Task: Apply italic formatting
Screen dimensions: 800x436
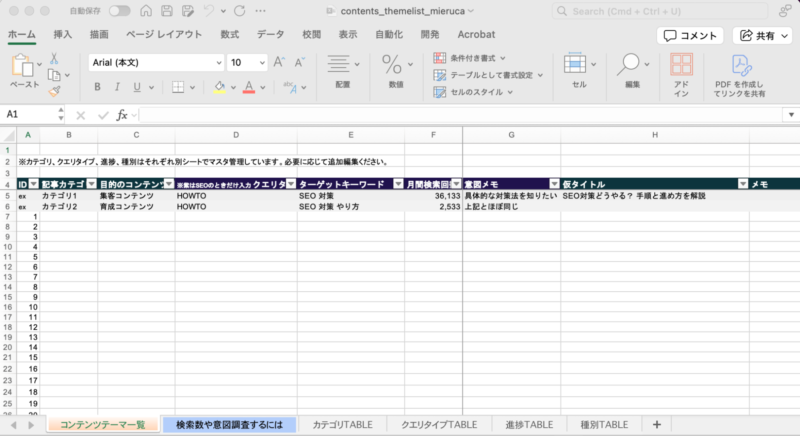Action: (118, 87)
